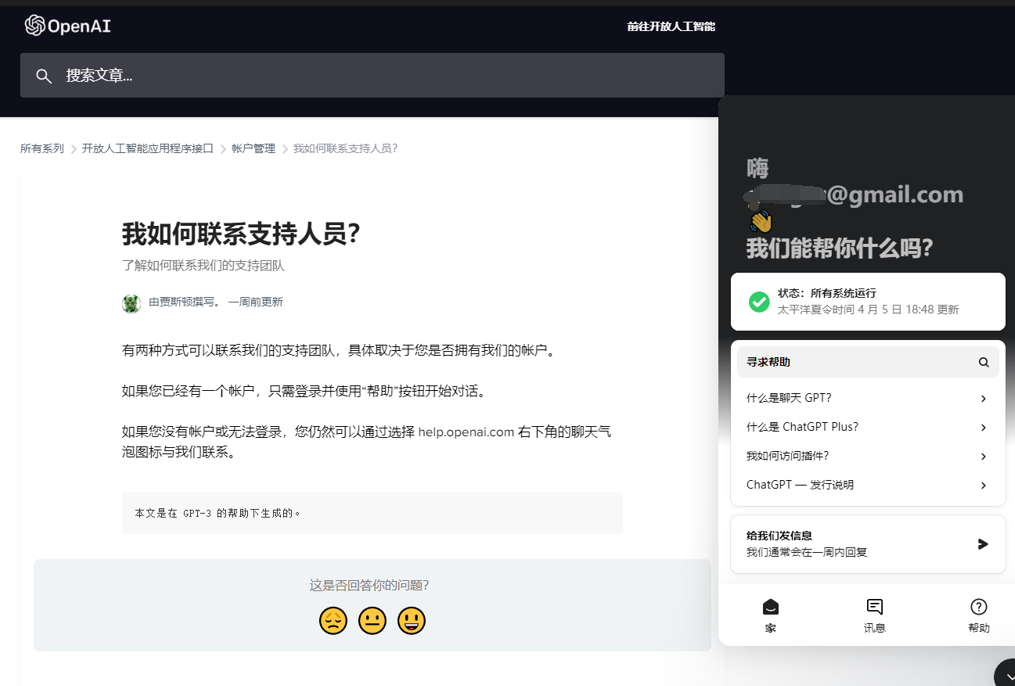Switch to the 帮助 help tab

point(978,615)
